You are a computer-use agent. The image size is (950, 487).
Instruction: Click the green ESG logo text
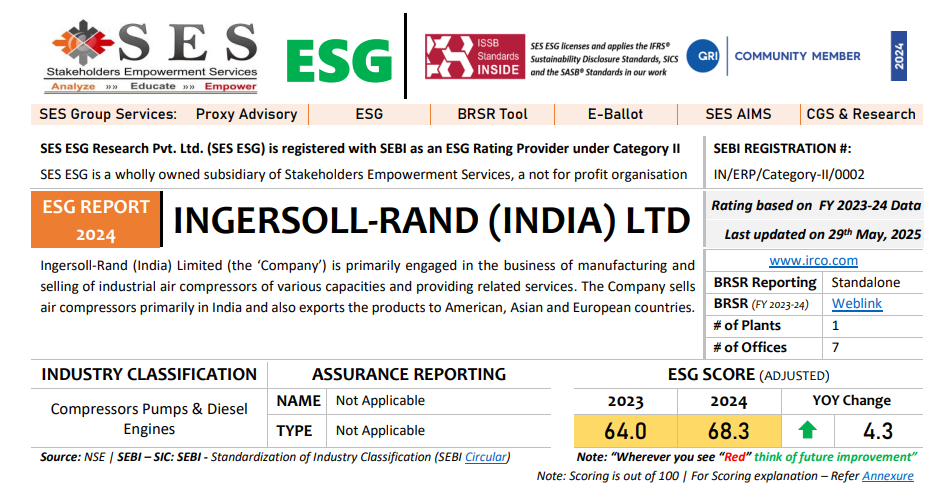(338, 61)
